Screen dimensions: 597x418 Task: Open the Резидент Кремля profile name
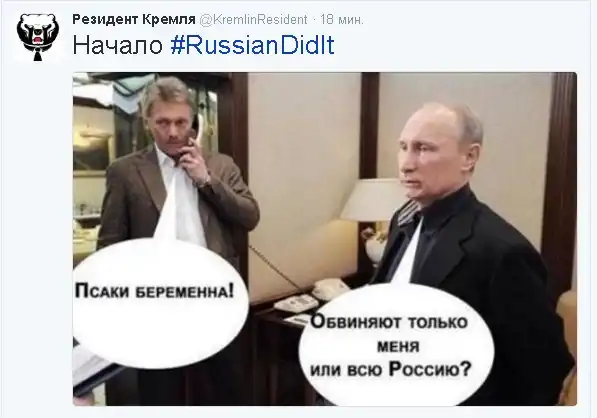(x=134, y=19)
